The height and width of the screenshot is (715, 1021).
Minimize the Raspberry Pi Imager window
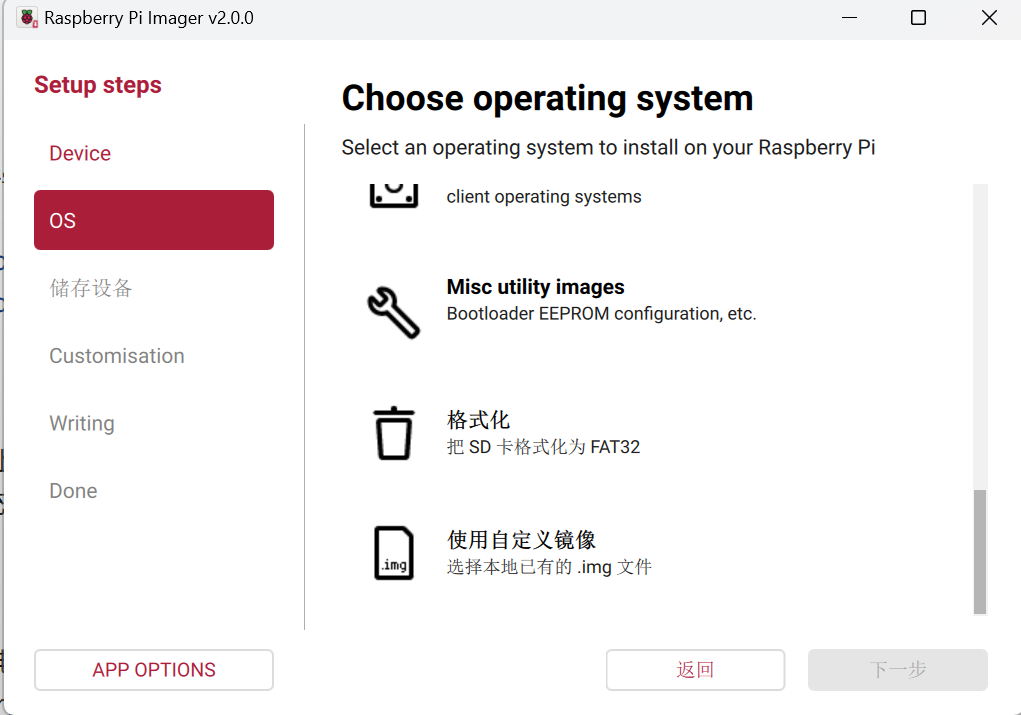(849, 18)
